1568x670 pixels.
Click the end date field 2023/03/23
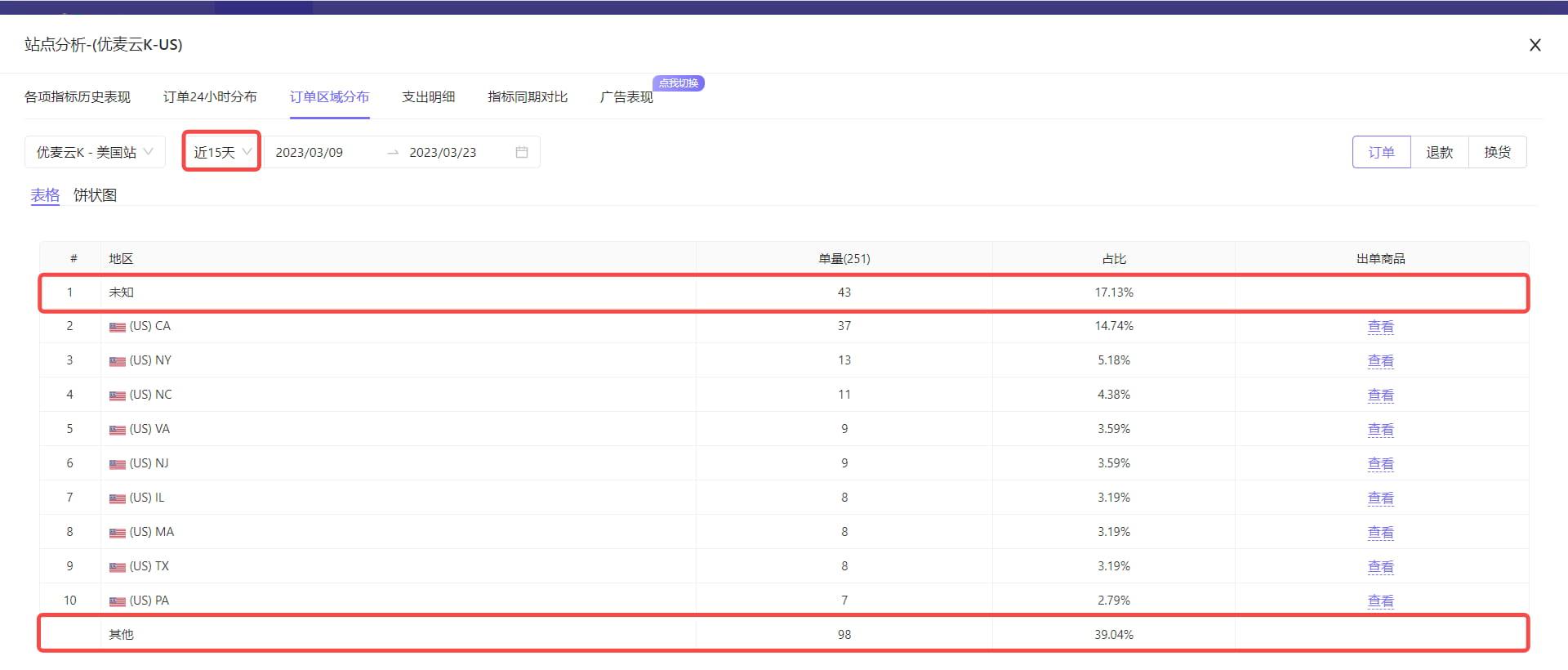(443, 152)
